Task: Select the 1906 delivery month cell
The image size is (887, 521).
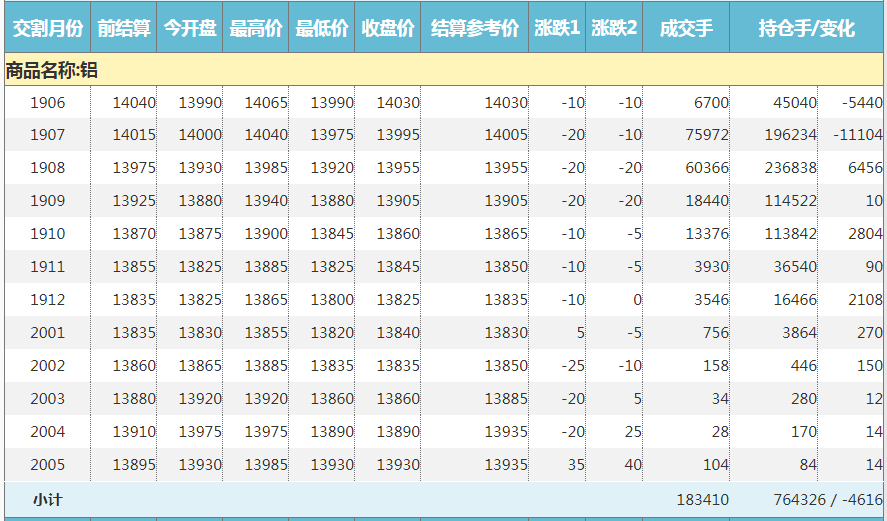Action: [47, 102]
